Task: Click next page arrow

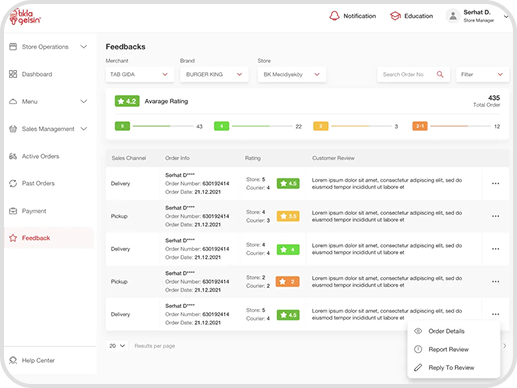Action: tap(505, 346)
